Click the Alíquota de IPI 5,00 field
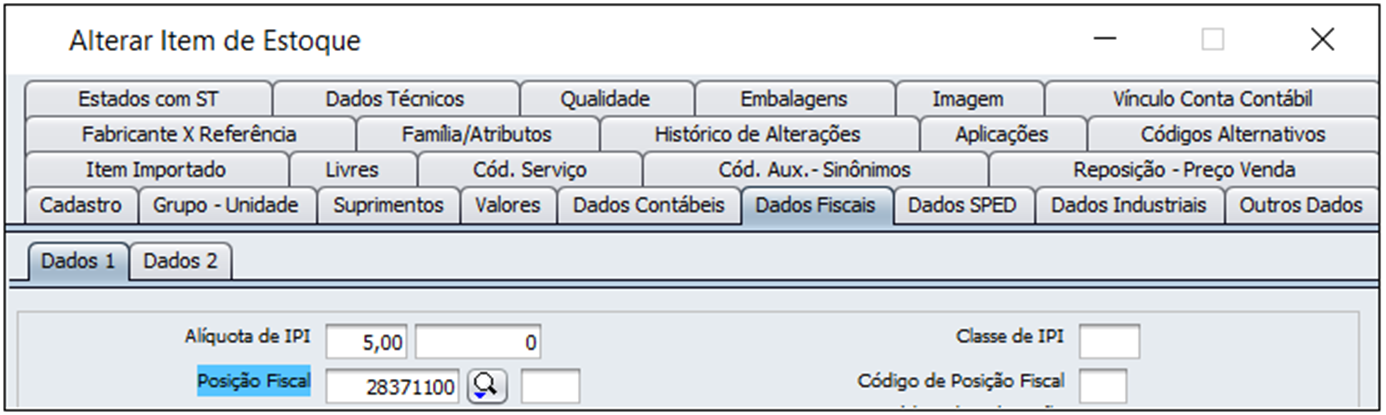The width and height of the screenshot is (1386, 415). [x=367, y=342]
